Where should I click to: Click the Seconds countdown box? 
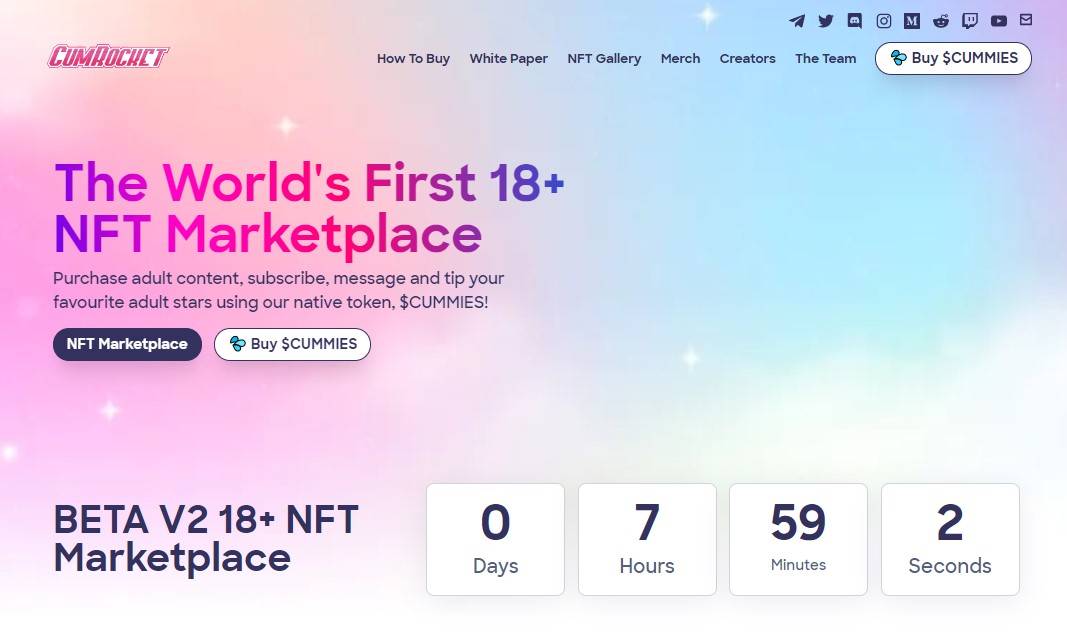point(950,540)
